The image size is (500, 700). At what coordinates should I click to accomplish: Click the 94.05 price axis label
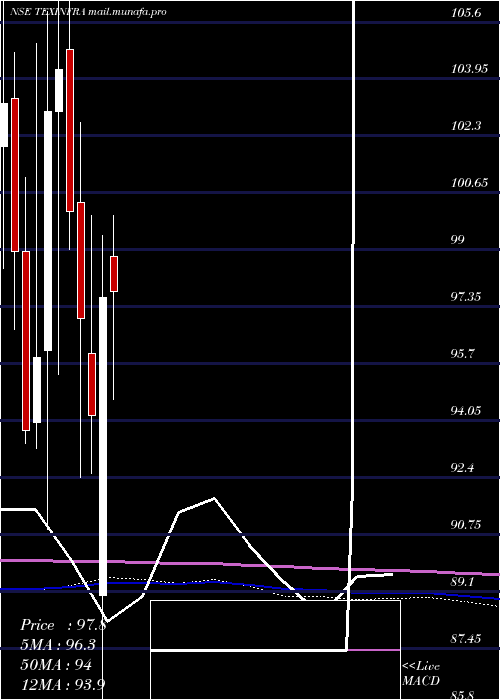(466, 410)
